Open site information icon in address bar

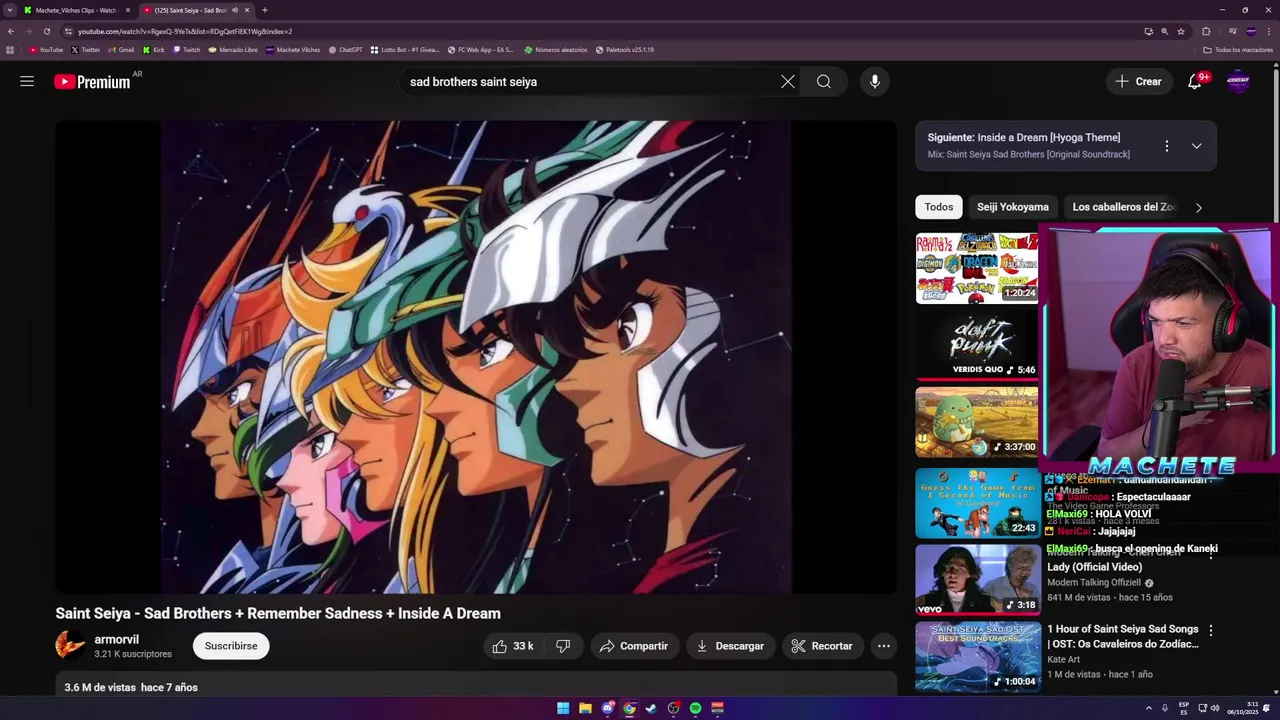click(68, 31)
